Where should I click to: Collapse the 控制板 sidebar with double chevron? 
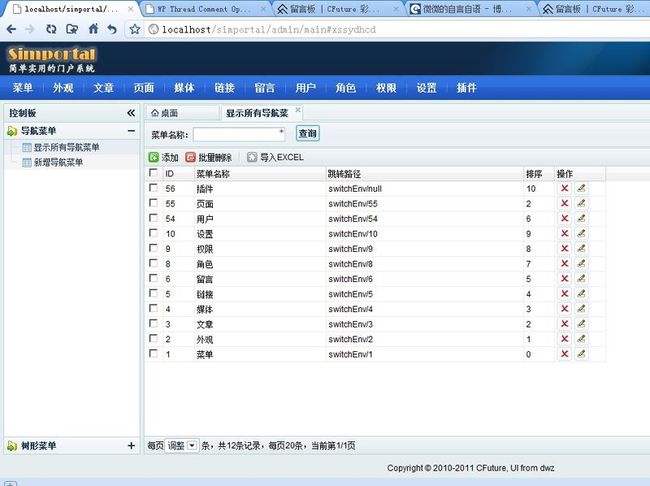(131, 113)
